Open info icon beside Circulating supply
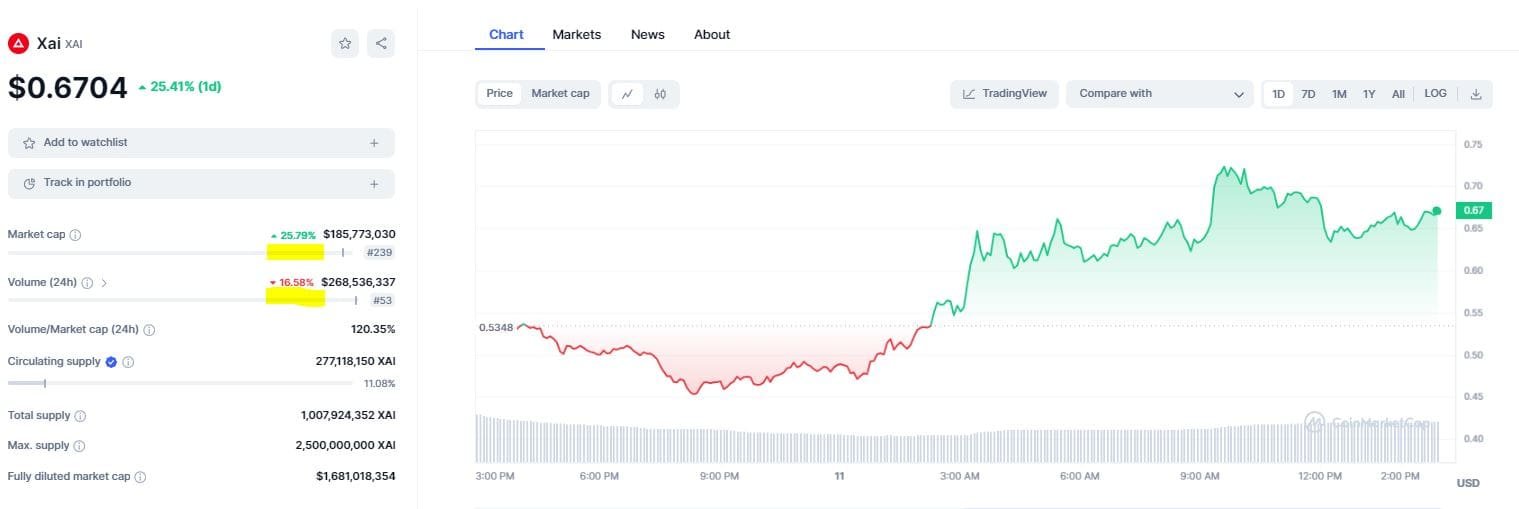 tap(128, 362)
